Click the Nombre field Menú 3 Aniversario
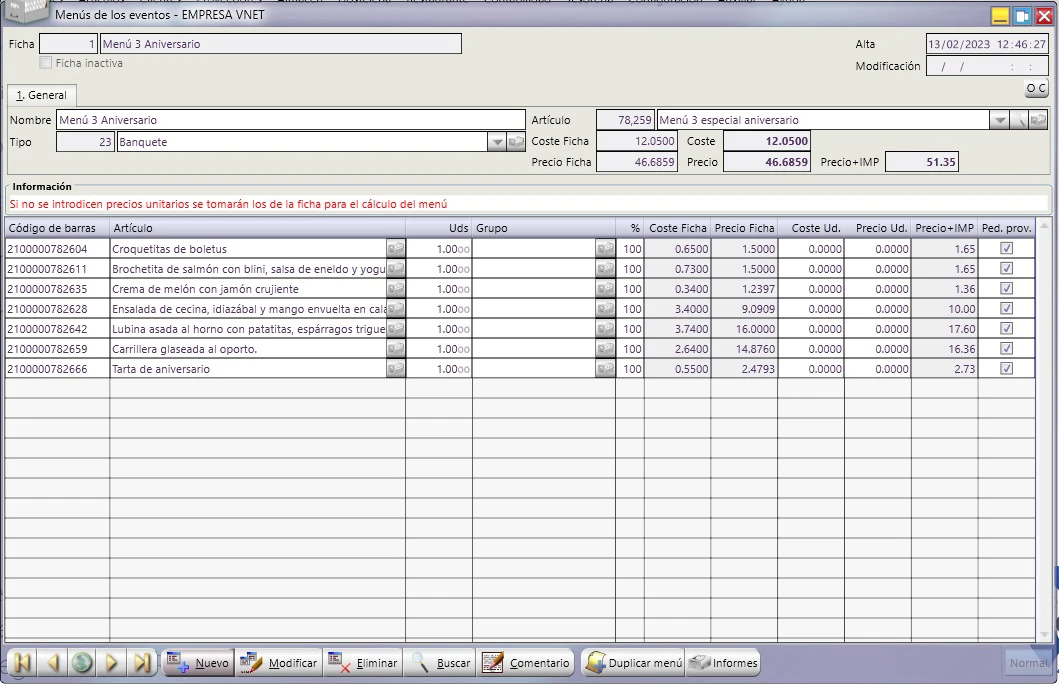The height and width of the screenshot is (685, 1059). (x=290, y=120)
